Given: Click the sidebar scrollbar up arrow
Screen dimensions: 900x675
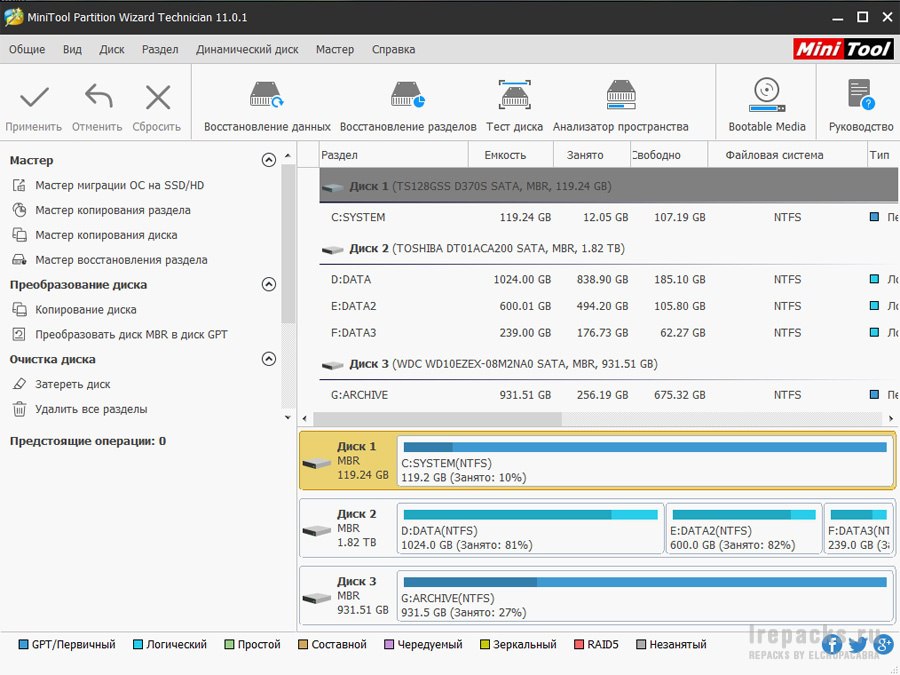Looking at the screenshot, I should tap(288, 156).
